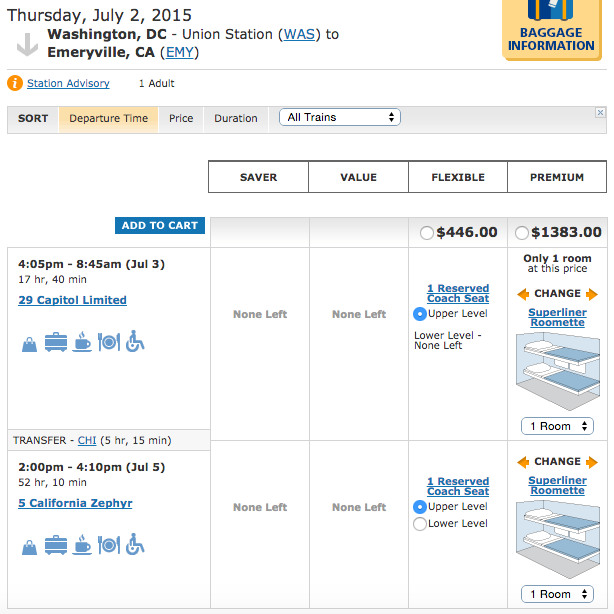This screenshot has width=614, height=614.
Task: Select the $446.00 Flexible fare radio button
Action: click(426, 233)
